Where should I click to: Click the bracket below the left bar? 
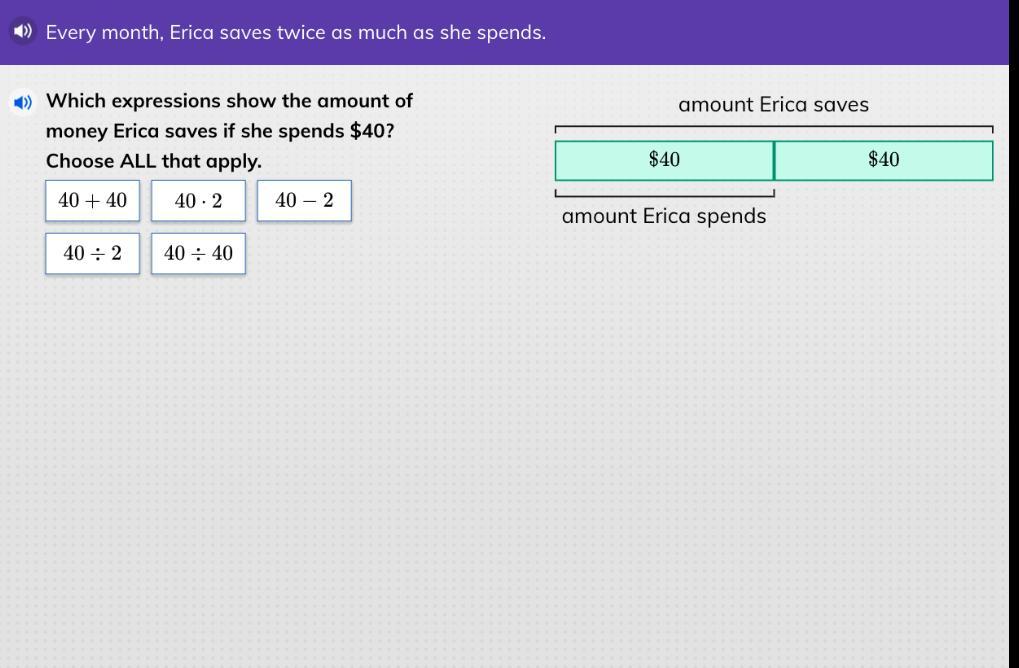point(664,196)
